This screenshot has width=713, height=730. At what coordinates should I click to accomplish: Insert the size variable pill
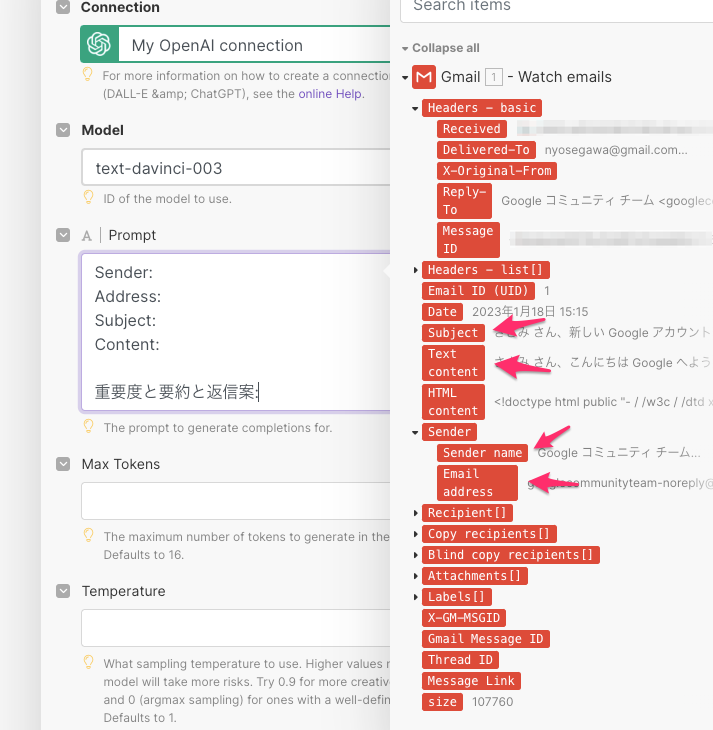point(442,702)
